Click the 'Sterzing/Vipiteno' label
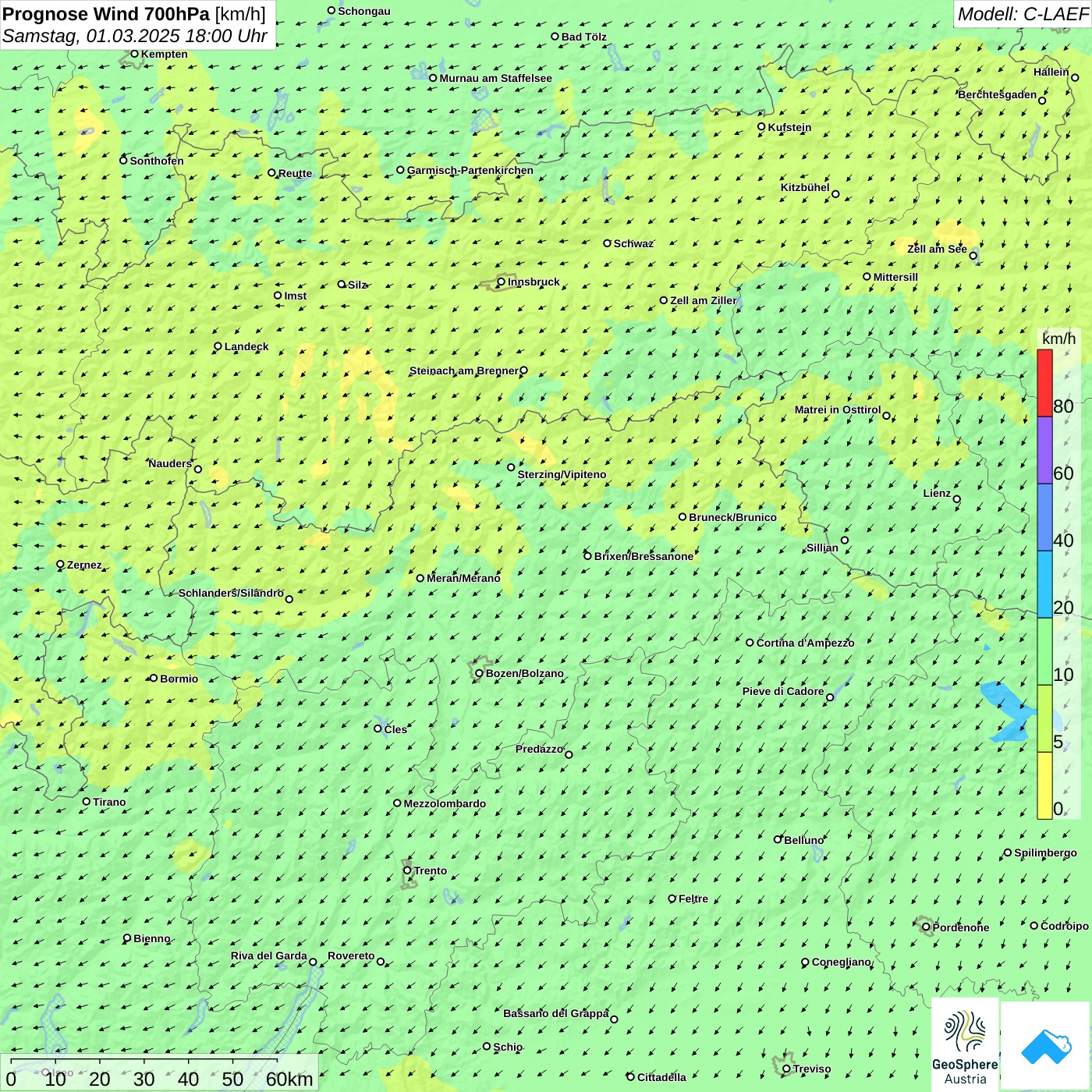This screenshot has width=1092, height=1092. point(562,474)
